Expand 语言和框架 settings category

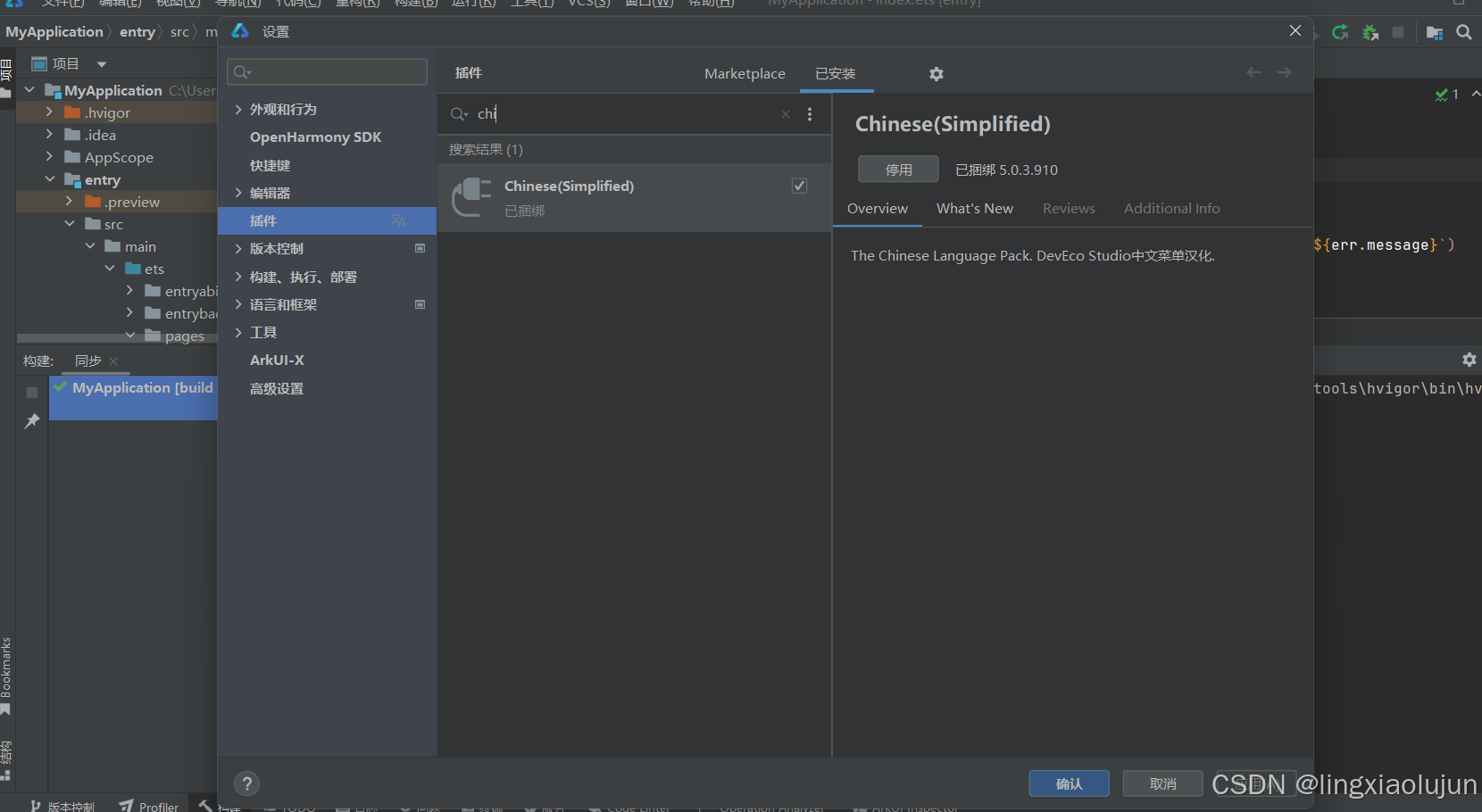[238, 304]
